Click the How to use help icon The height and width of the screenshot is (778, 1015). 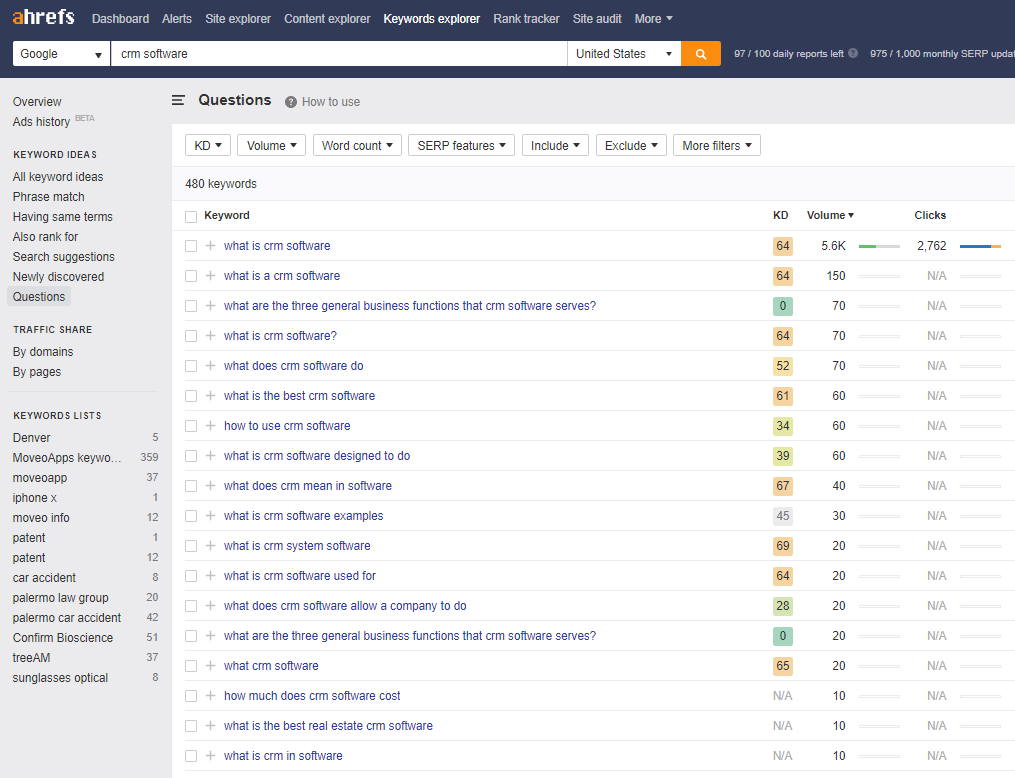click(291, 102)
